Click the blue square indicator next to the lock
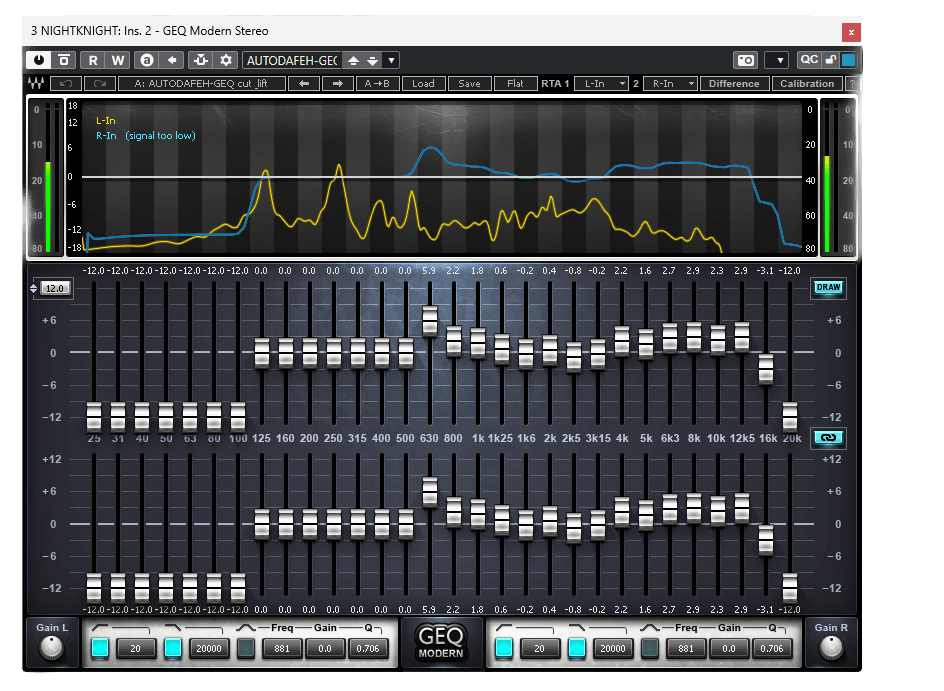This screenshot has height=691, width=944. [x=848, y=60]
